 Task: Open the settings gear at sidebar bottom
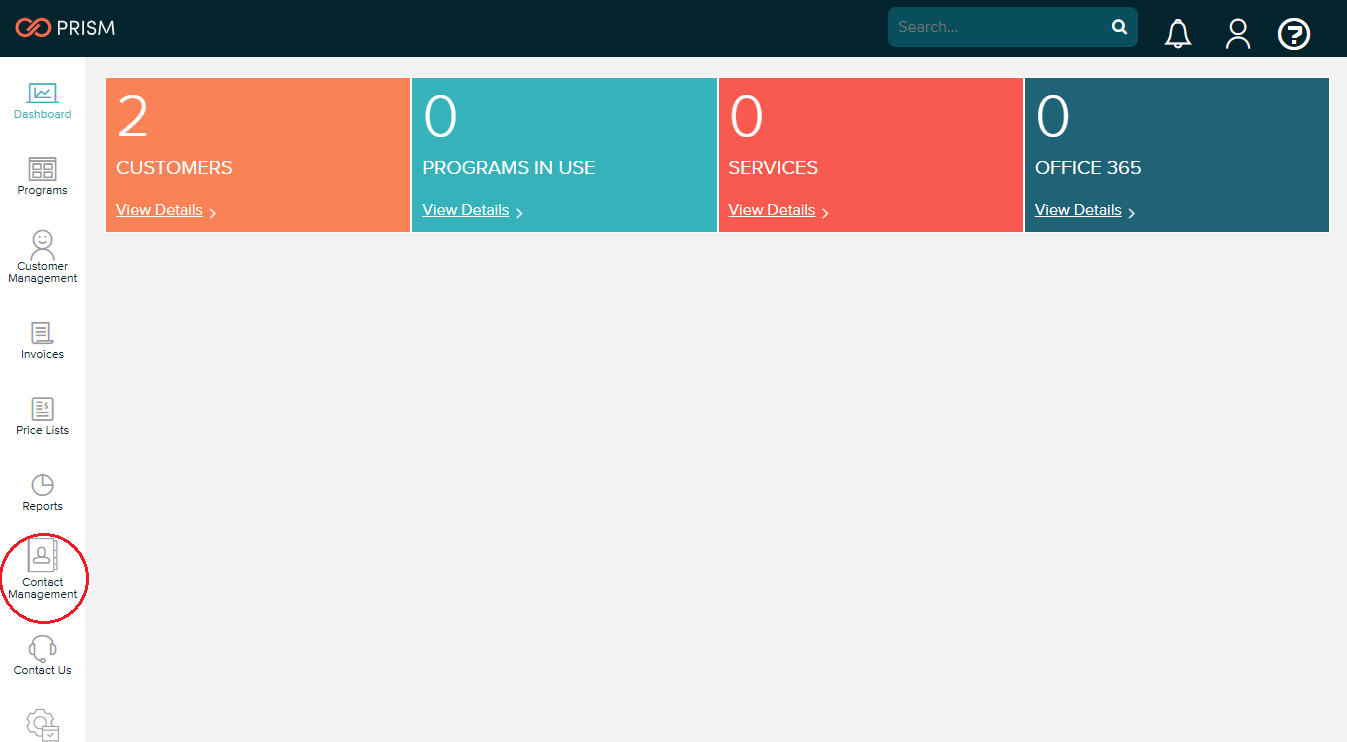pos(42,725)
